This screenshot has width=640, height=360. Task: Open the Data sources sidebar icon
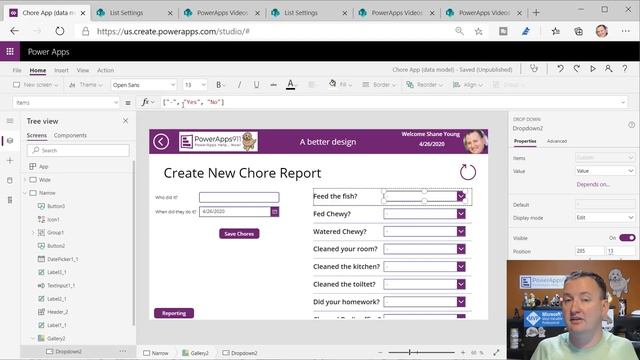(x=10, y=180)
